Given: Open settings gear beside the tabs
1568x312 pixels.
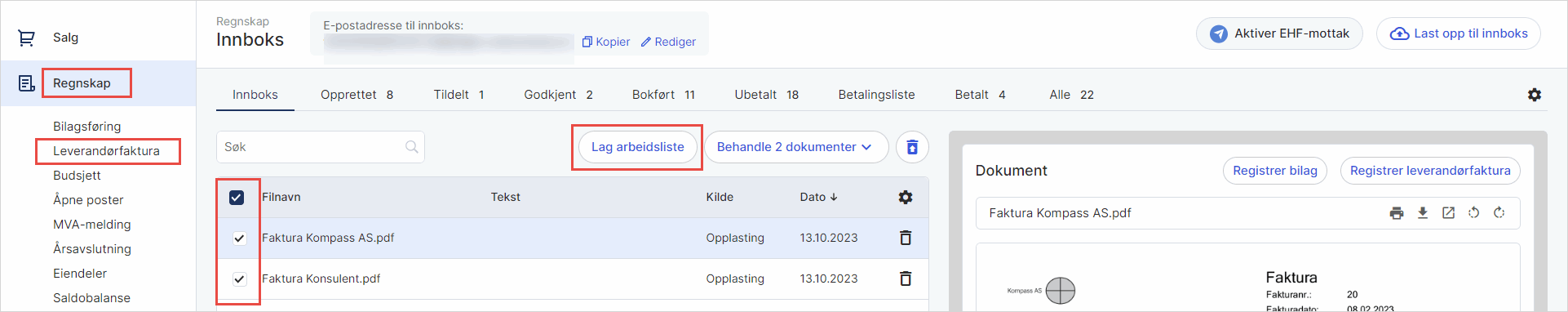Looking at the screenshot, I should [x=1535, y=95].
